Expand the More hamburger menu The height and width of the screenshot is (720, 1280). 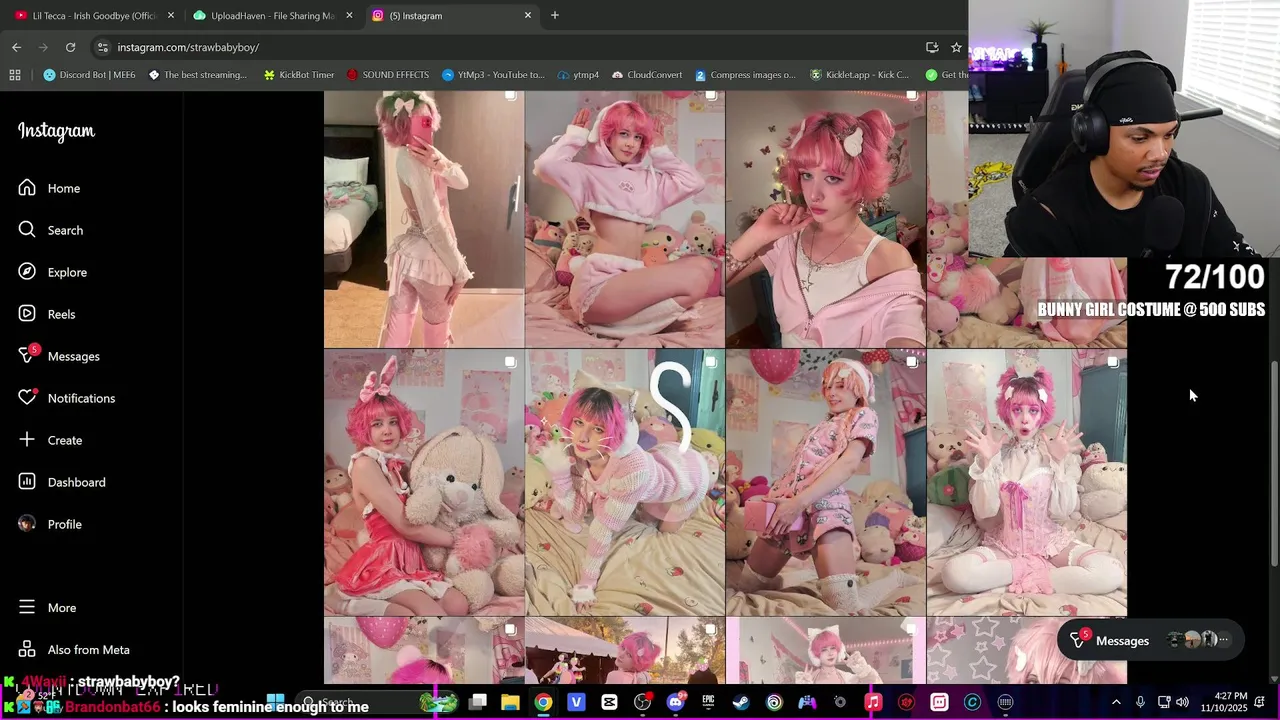47,608
